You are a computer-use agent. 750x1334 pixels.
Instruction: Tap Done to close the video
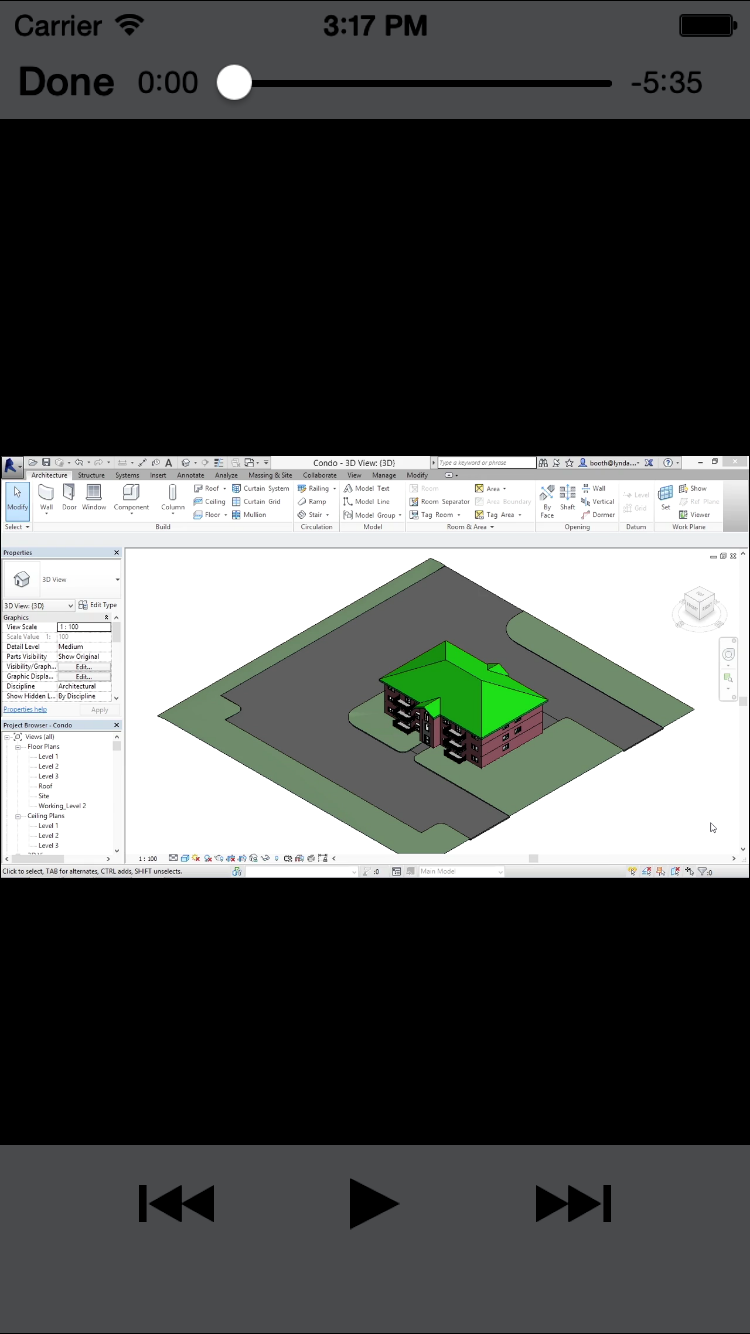pos(66,82)
